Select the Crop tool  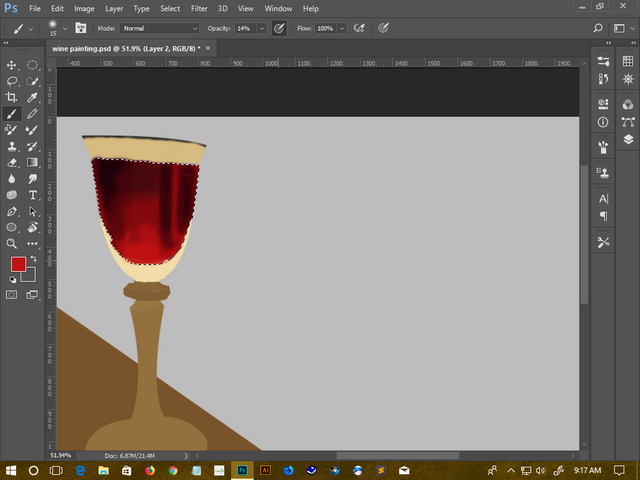pyautogui.click(x=12, y=97)
